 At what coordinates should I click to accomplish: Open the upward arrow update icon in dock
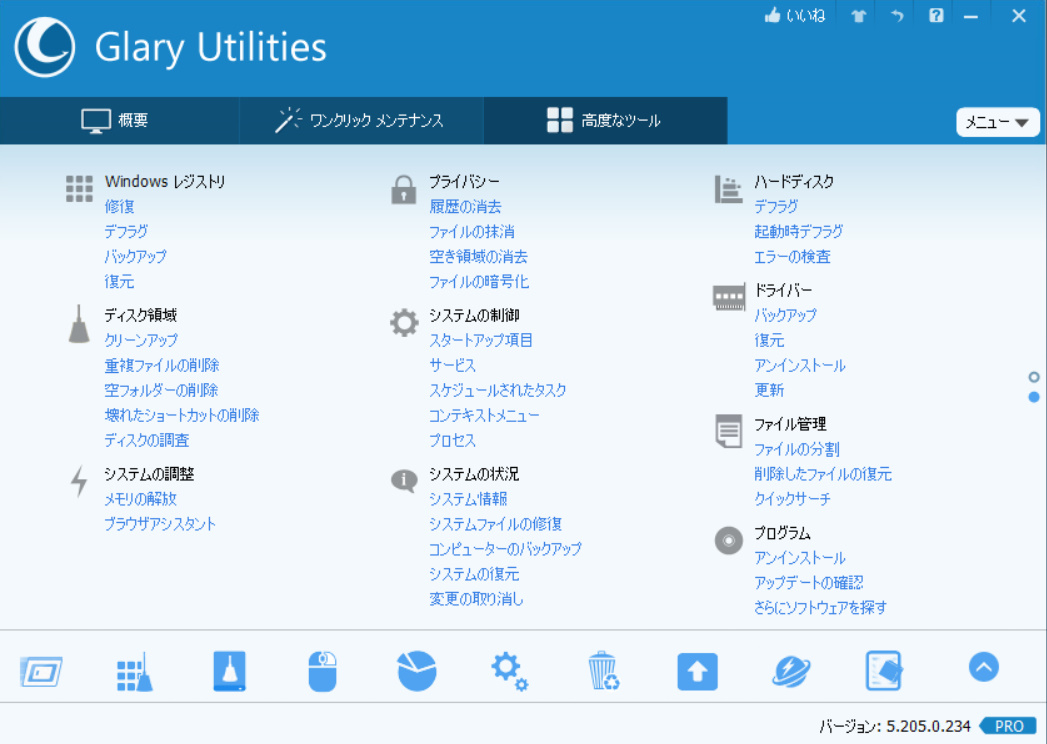697,672
